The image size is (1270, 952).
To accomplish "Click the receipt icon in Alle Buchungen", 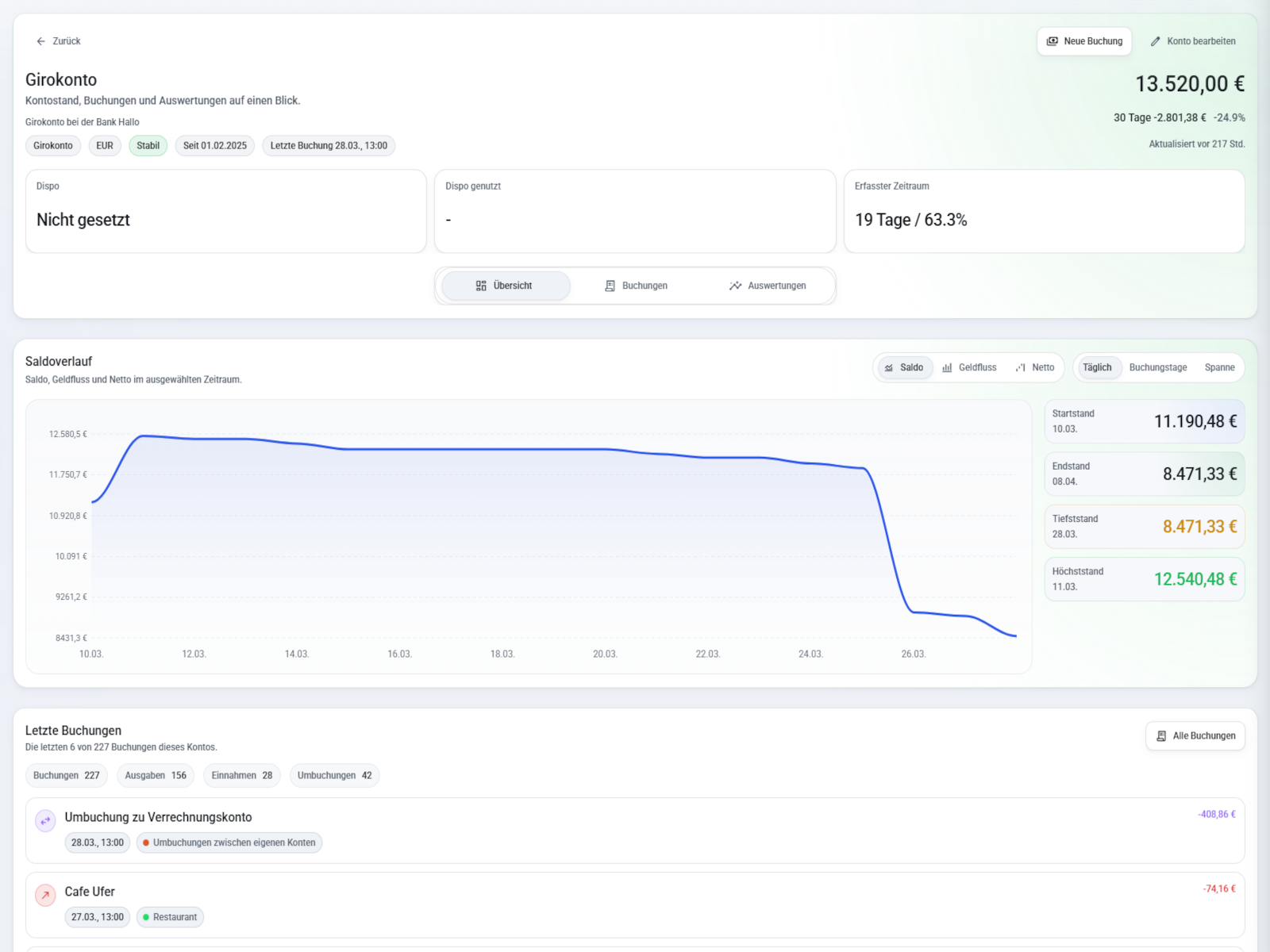I will (1161, 736).
